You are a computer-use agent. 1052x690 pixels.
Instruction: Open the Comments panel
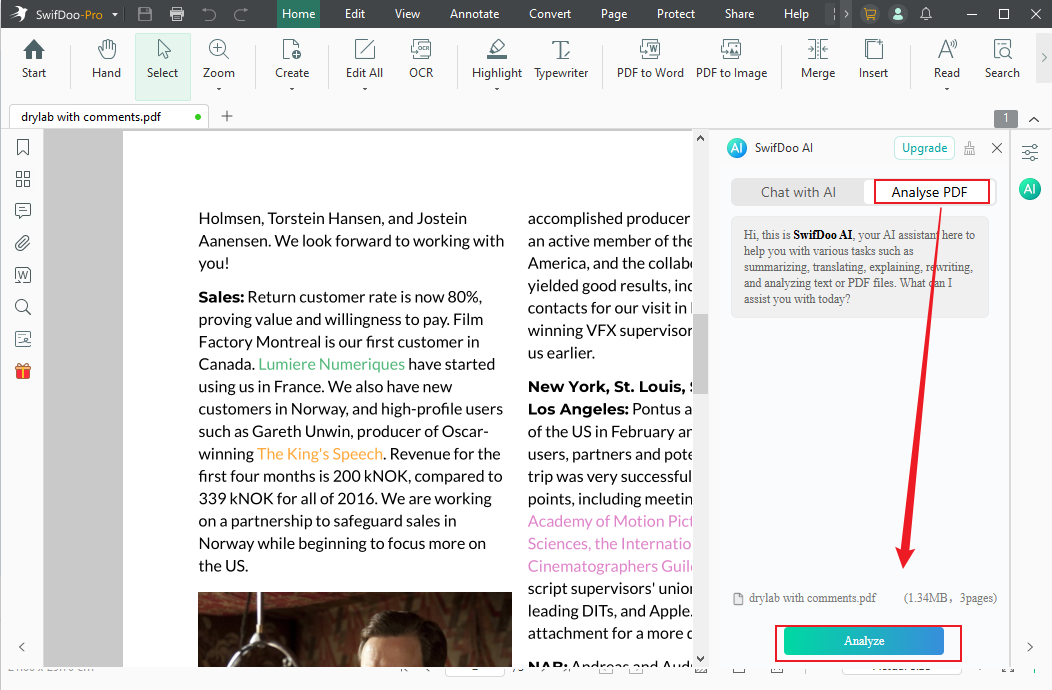[22, 211]
